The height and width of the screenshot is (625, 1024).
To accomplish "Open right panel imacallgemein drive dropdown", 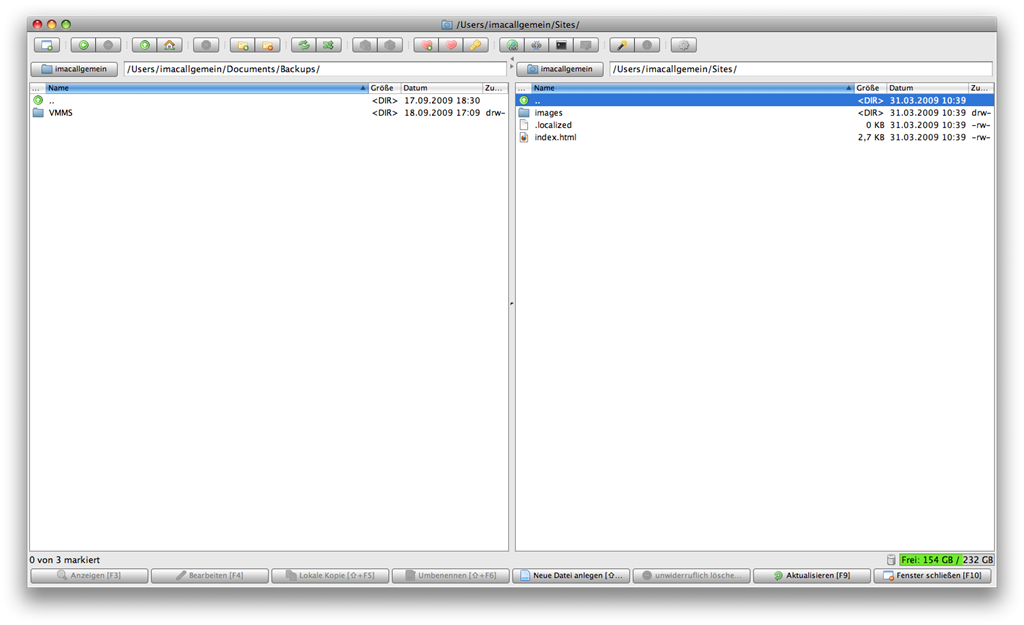I will [560, 69].
